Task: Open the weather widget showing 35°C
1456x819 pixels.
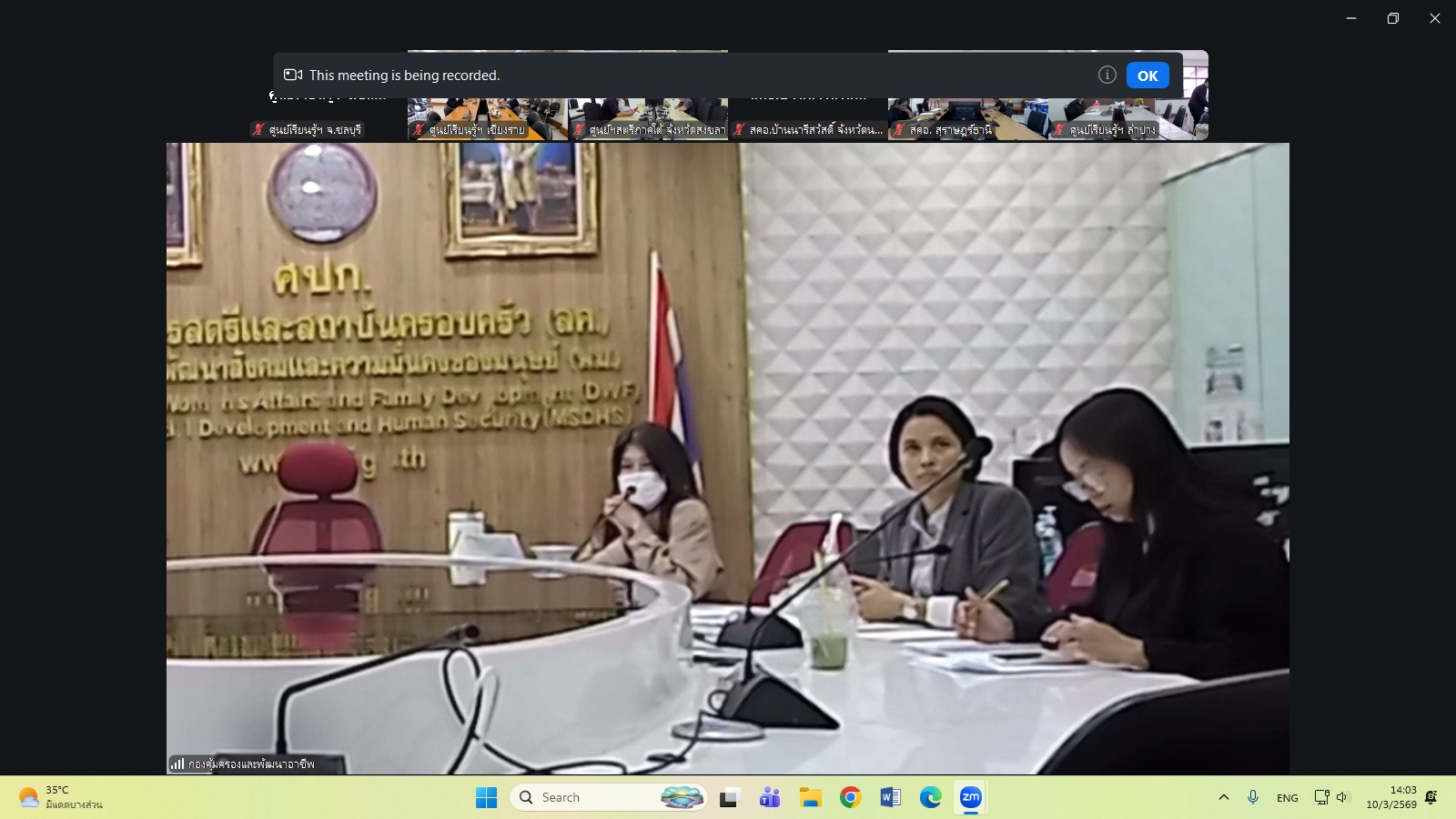Action: (60, 798)
